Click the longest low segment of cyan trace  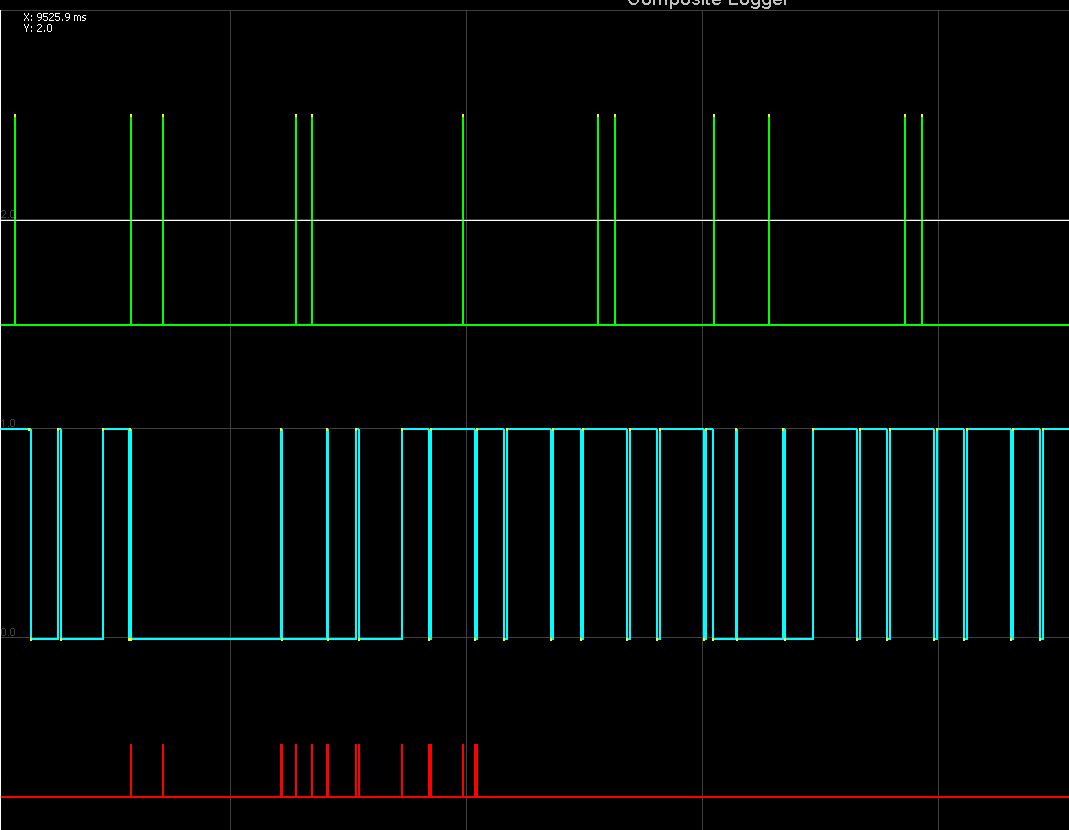tap(205, 639)
